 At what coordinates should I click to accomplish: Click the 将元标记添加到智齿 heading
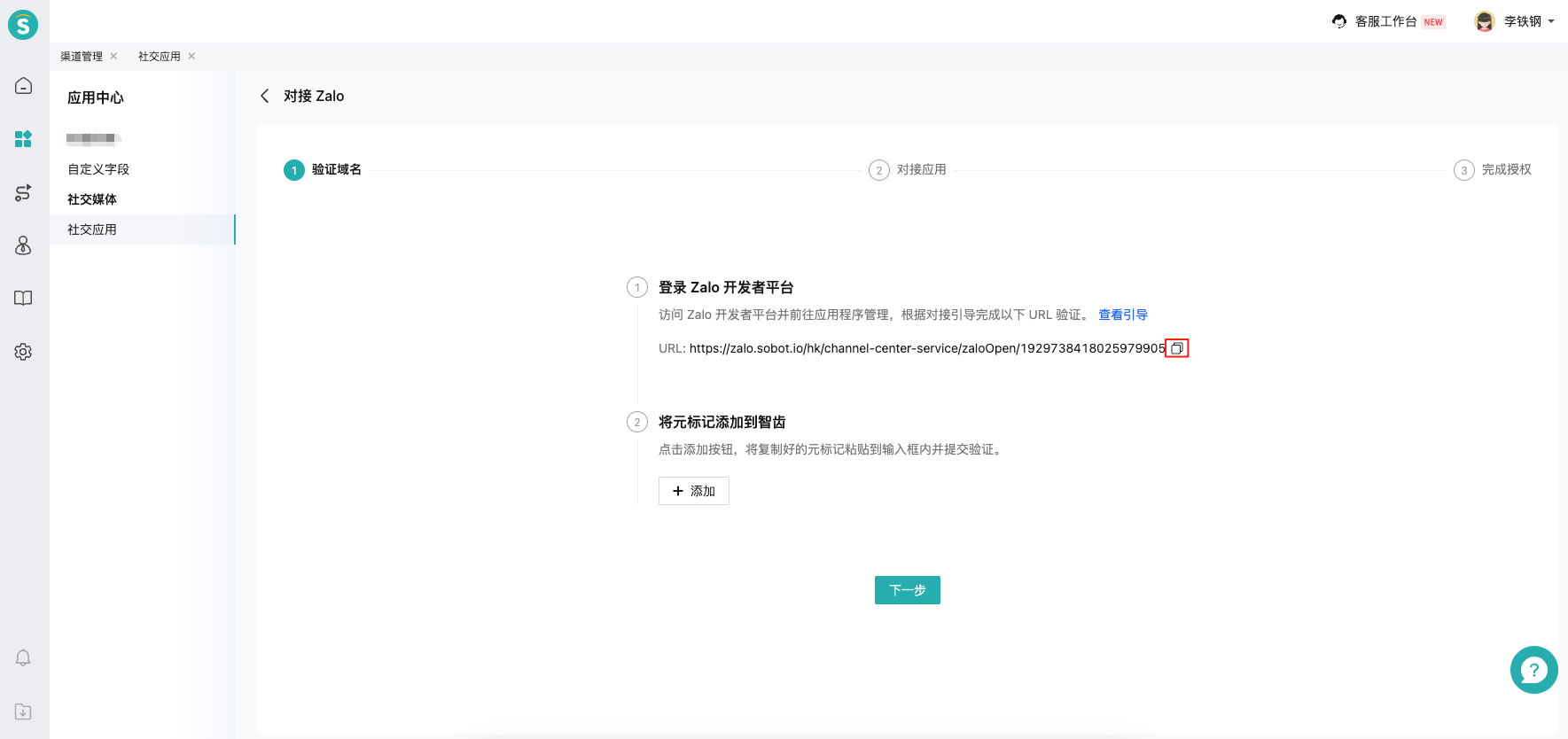coord(722,422)
